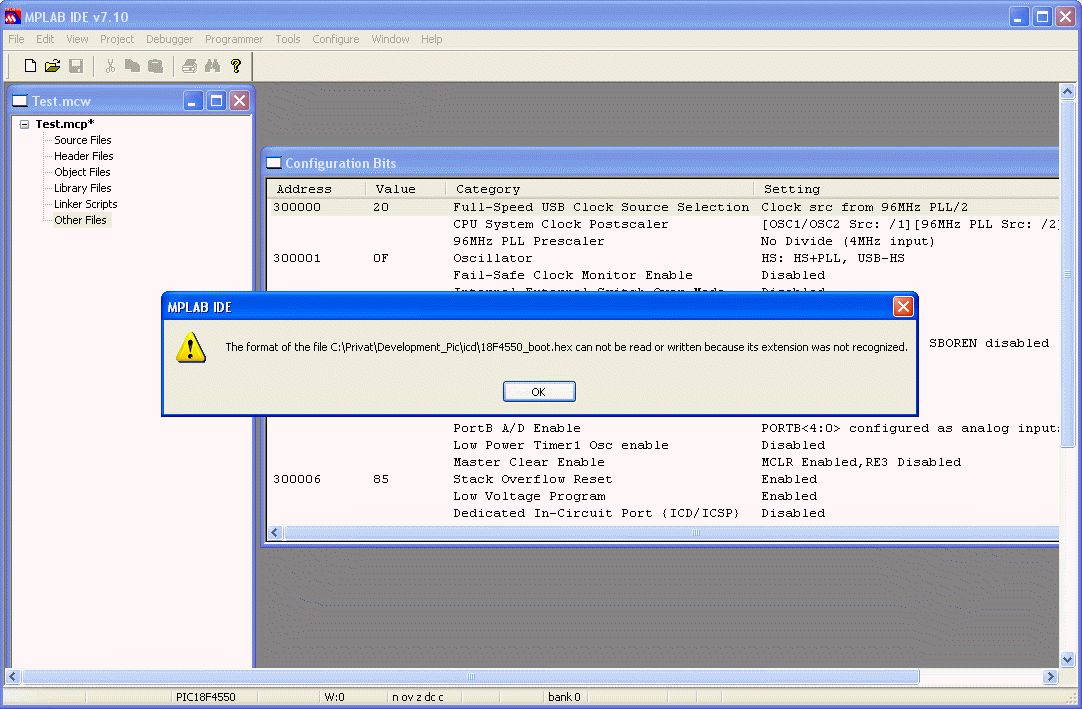
Task: Select Source Files folder in project tree
Action: tap(82, 140)
